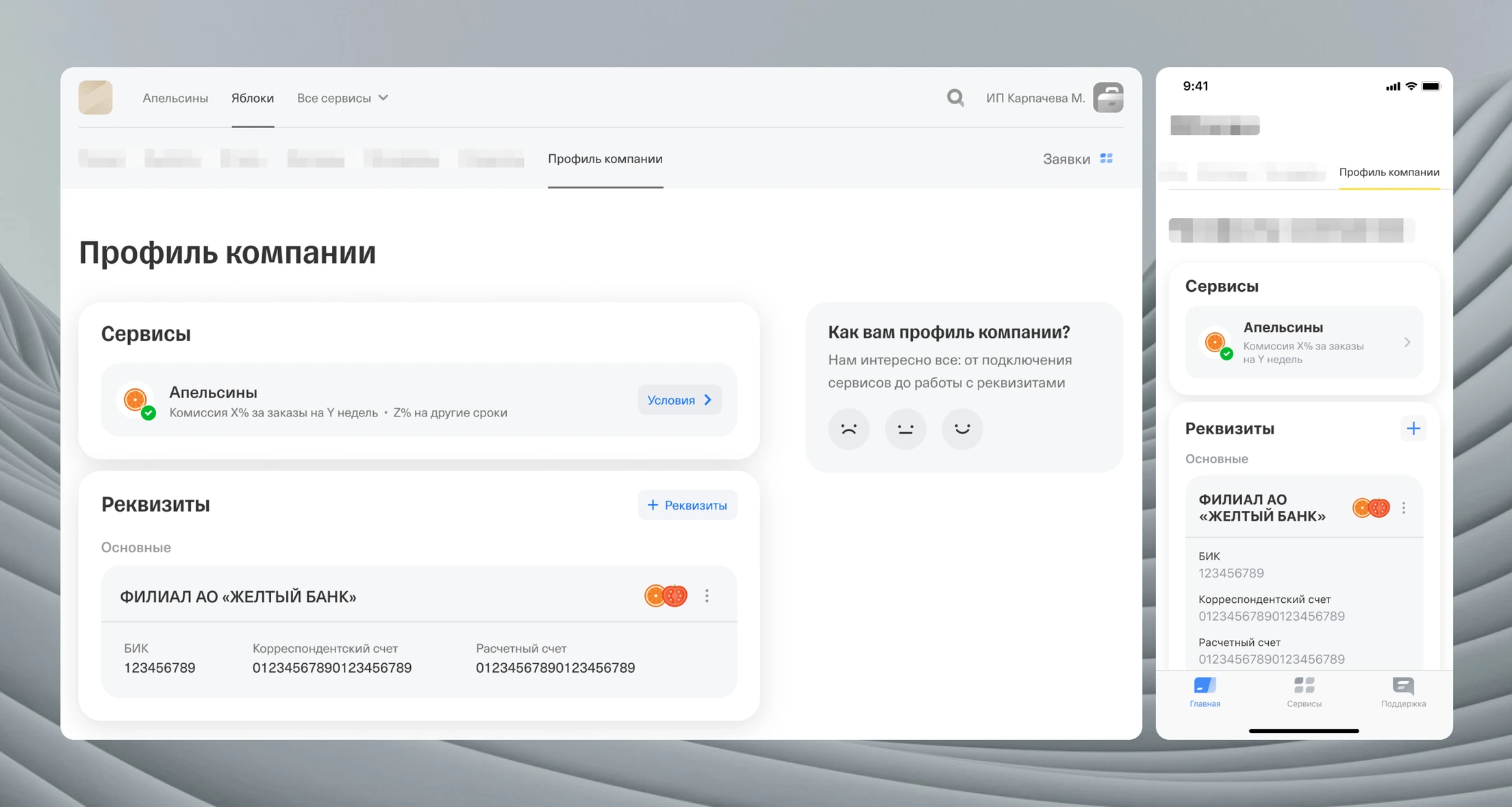Click the ИП Карпачева М. account name

pos(1035,98)
